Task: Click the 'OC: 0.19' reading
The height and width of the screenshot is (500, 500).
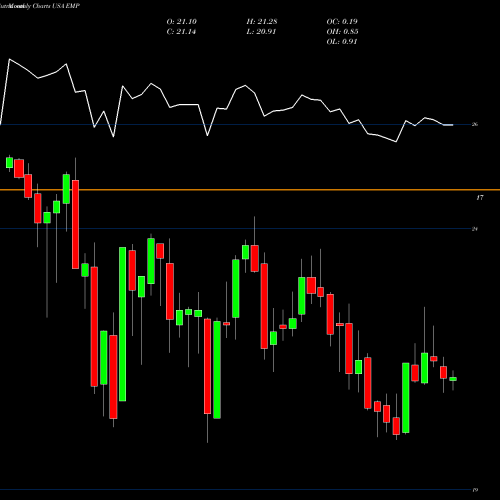Action: click(342, 21)
